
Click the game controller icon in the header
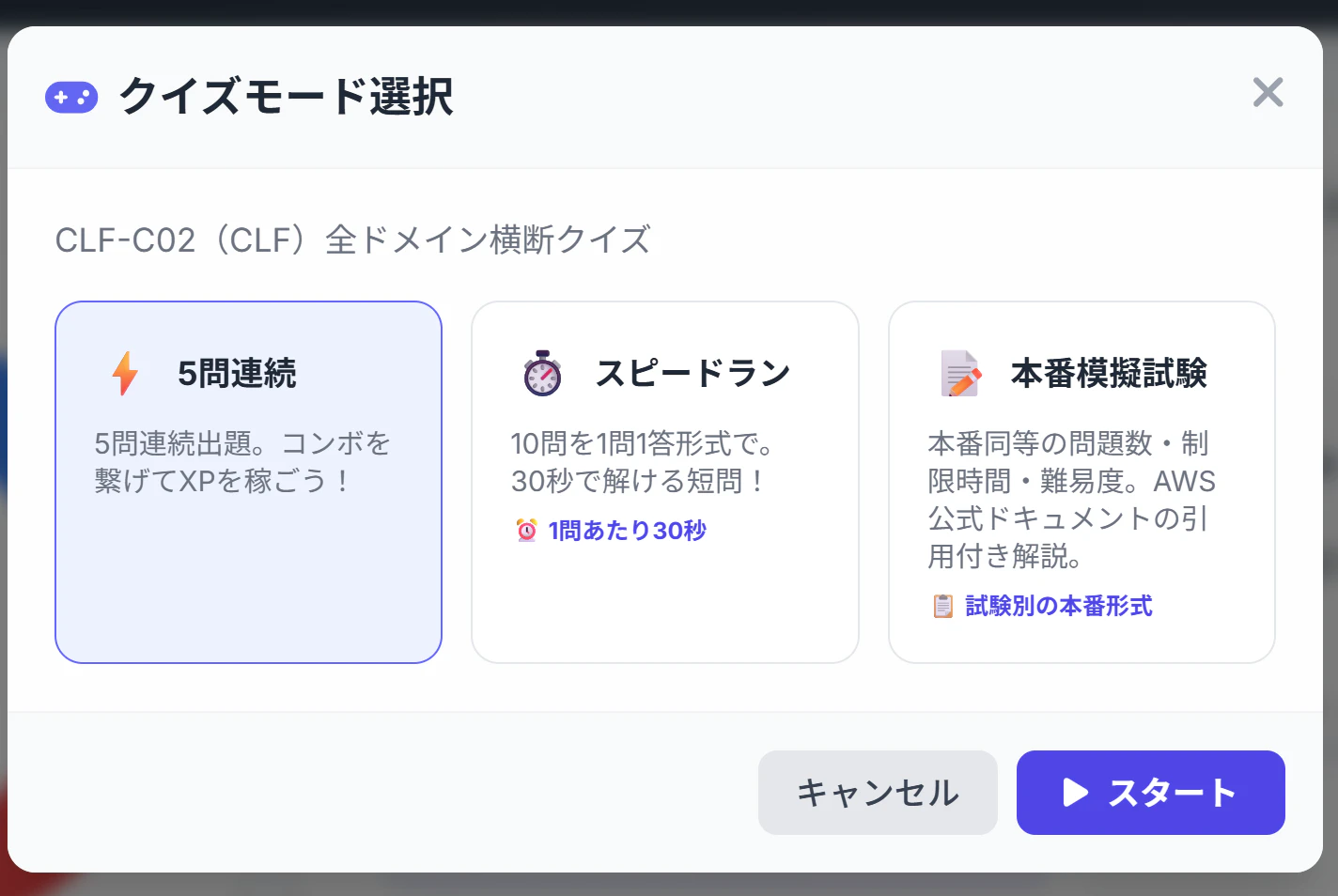tap(71, 97)
